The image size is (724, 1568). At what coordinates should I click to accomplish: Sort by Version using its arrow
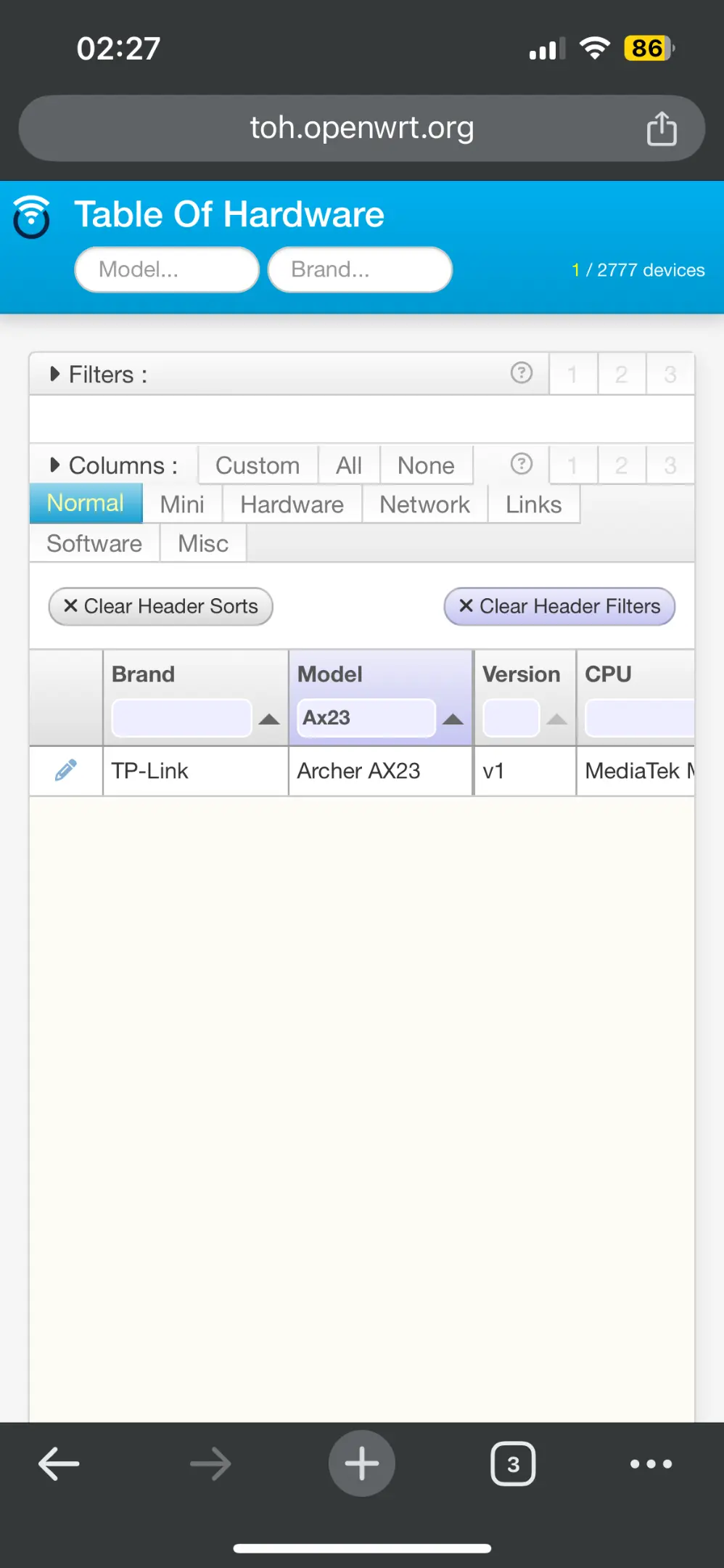[x=556, y=719]
